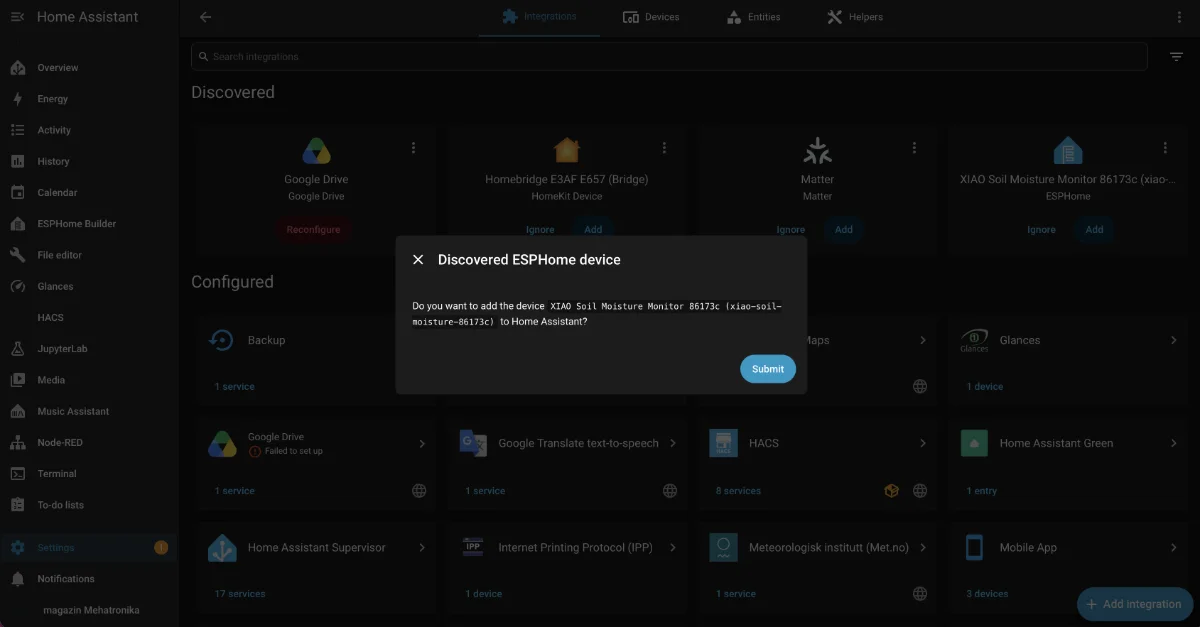Open magazin Mehatronika user profile
This screenshot has width=1200, height=627.
coord(89,610)
